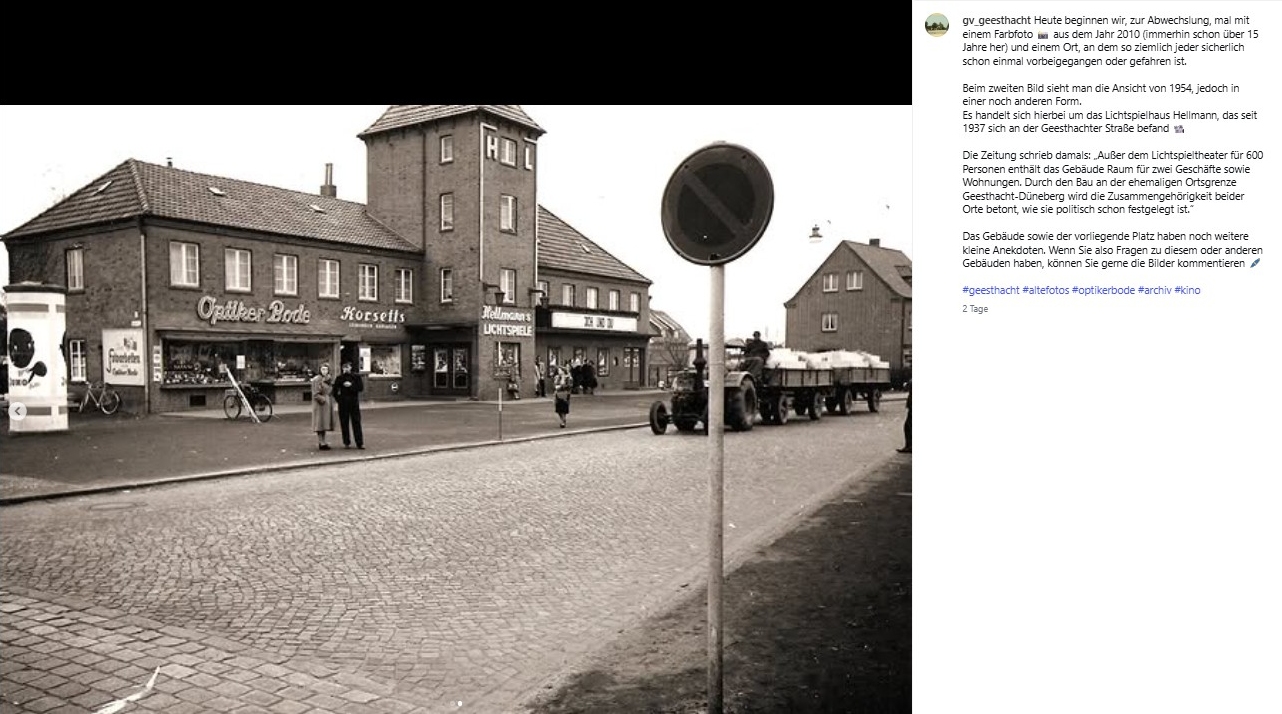
Task: Click the no-parking sign in the photo
Action: pyautogui.click(x=717, y=204)
